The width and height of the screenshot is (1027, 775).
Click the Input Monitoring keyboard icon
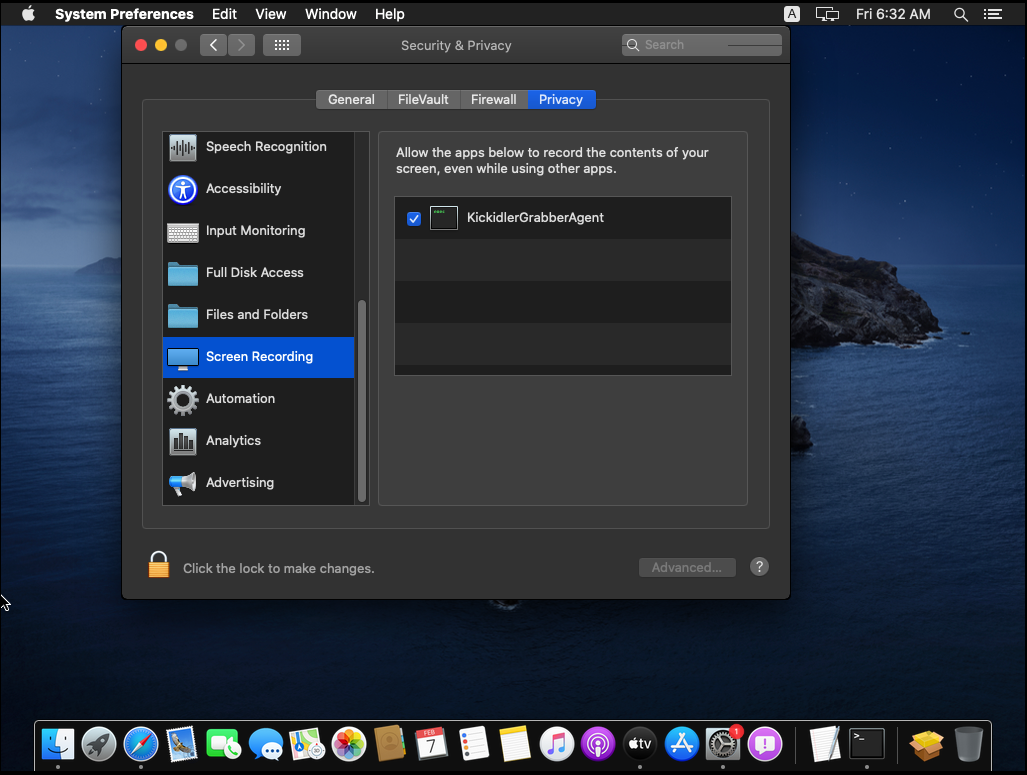pyautogui.click(x=183, y=232)
